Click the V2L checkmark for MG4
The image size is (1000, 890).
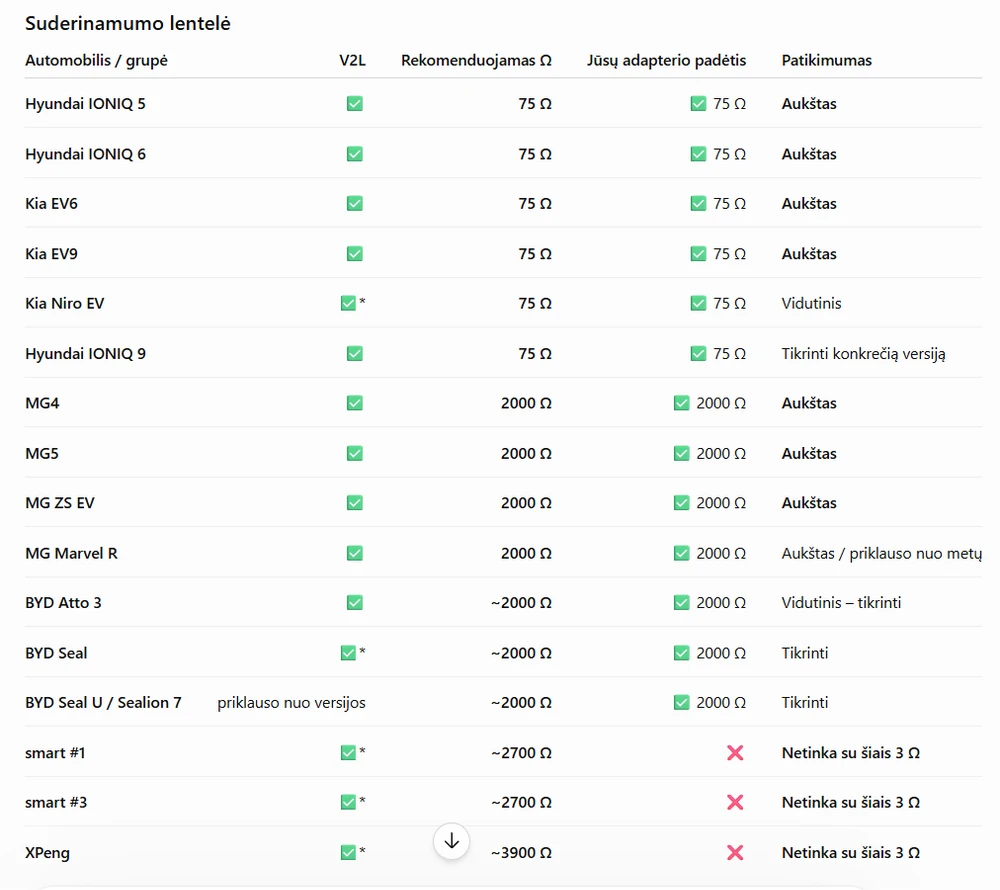(x=355, y=403)
